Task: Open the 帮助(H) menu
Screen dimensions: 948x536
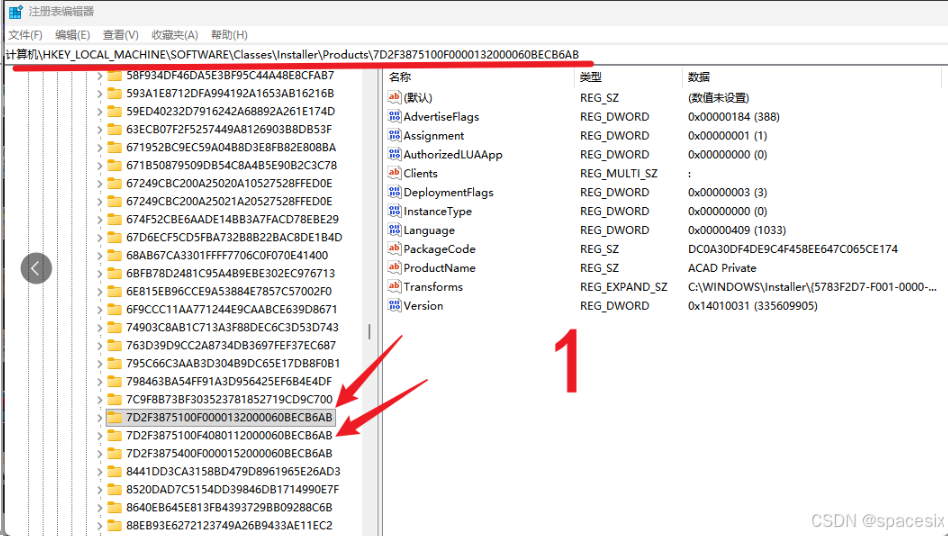Action: click(229, 35)
